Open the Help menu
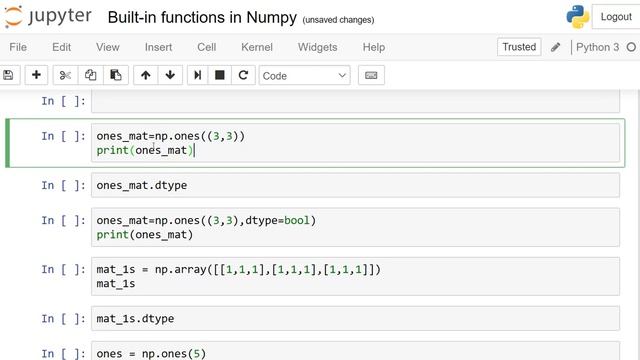 click(374, 47)
